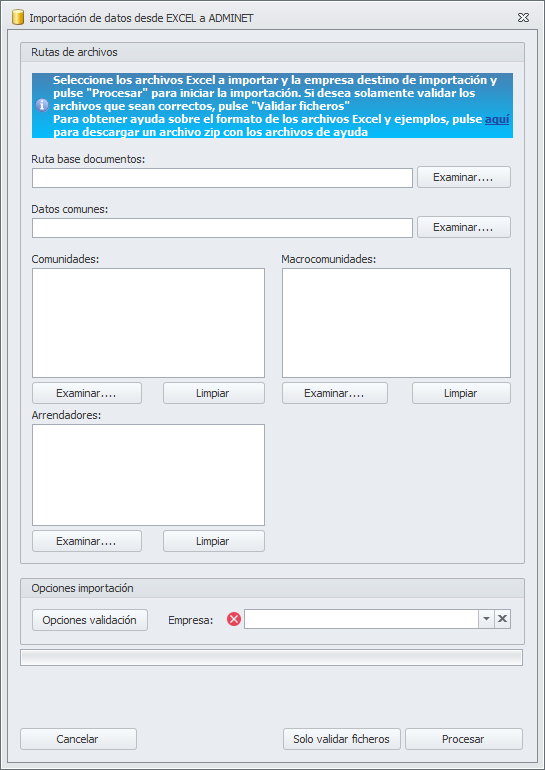Click the blue info icon in the banner

coord(43,106)
